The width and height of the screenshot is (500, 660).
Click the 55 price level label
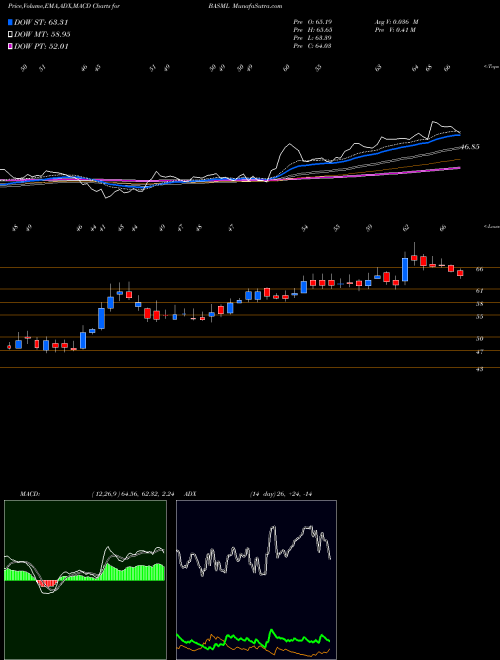(x=481, y=317)
